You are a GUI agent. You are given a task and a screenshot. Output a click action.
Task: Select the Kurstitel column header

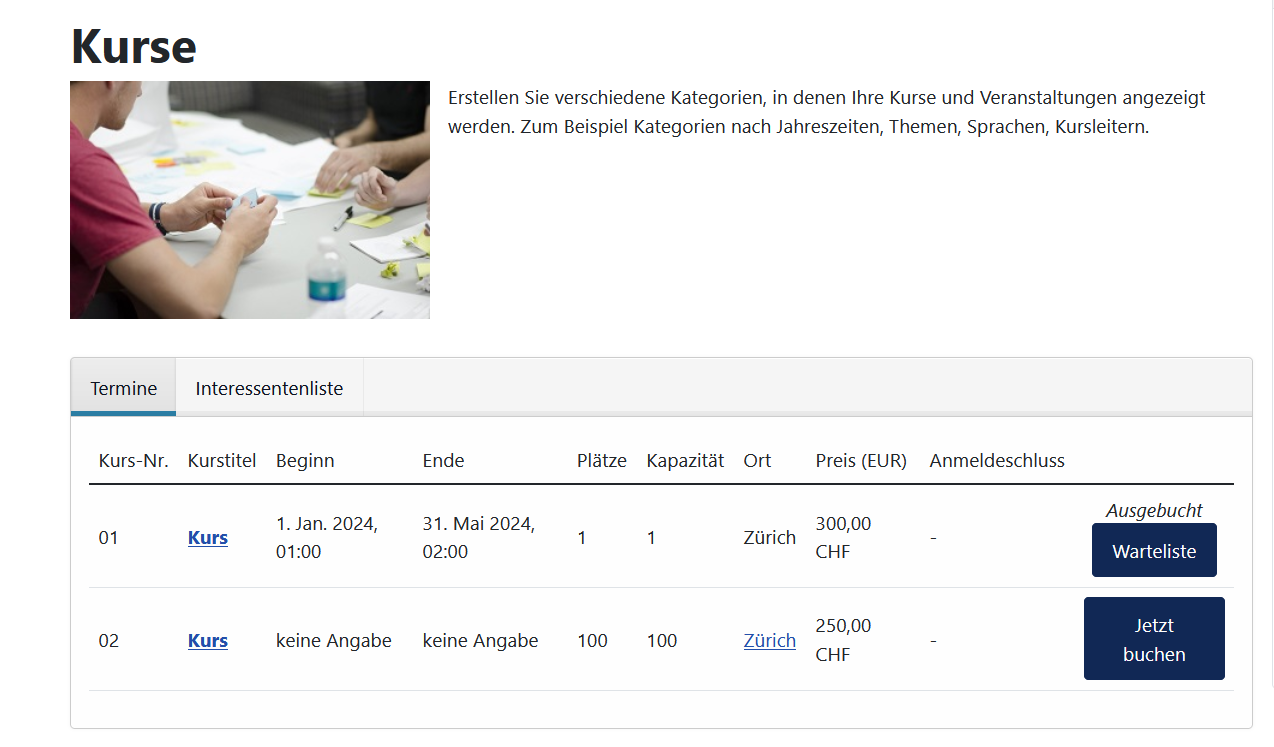tap(222, 461)
